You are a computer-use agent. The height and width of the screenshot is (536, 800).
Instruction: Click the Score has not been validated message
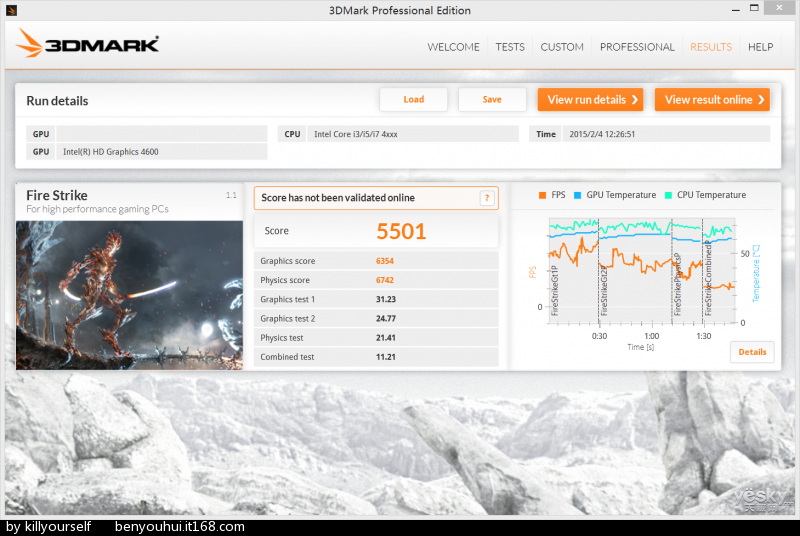point(338,198)
